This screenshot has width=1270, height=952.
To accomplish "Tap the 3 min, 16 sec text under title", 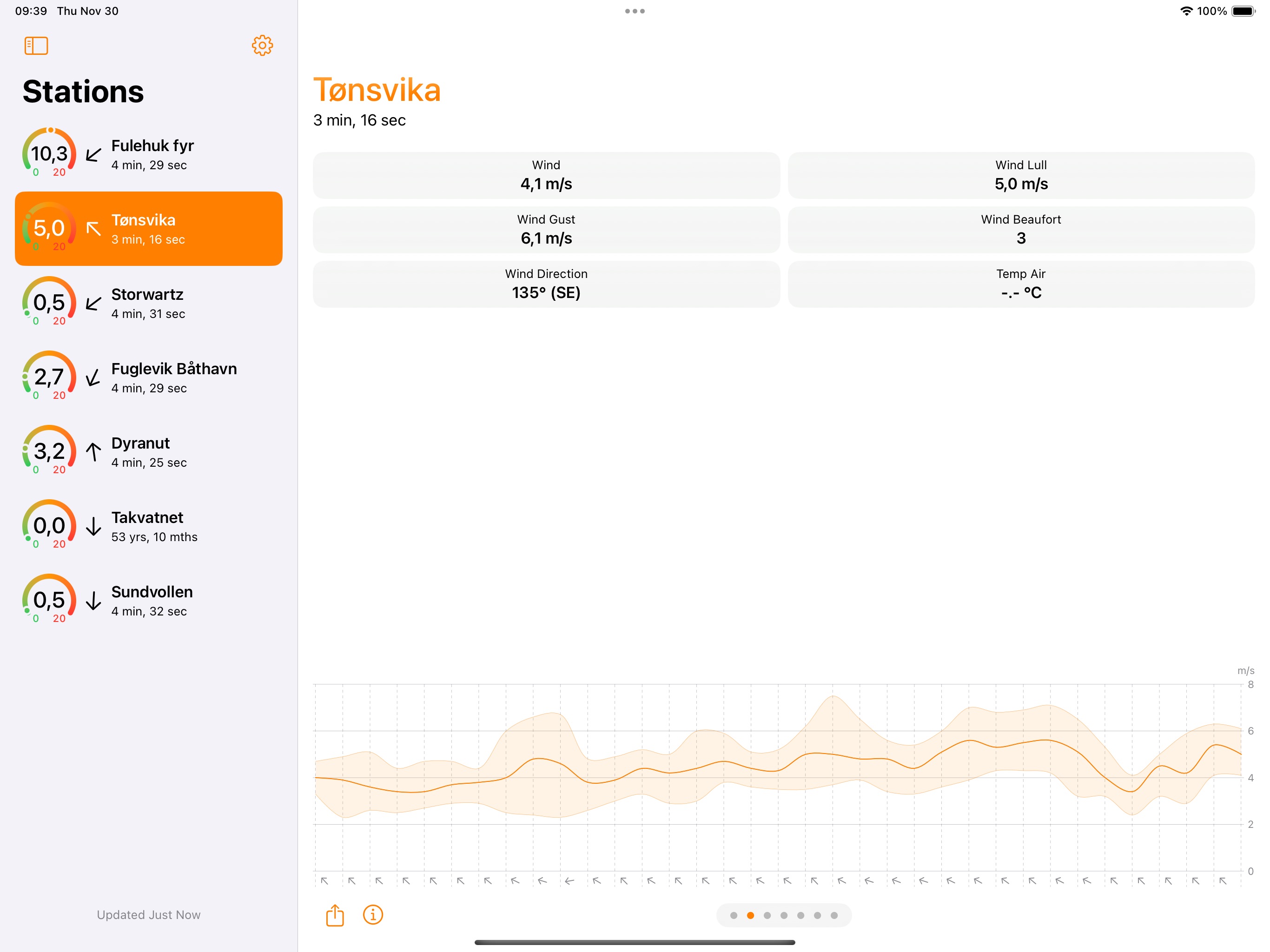I will [359, 120].
